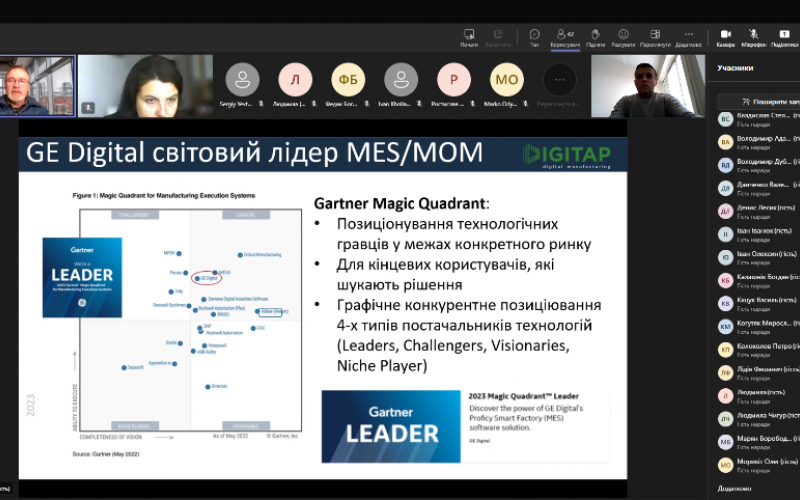
Task: Open the meeting Chat panel
Action: 534,38
